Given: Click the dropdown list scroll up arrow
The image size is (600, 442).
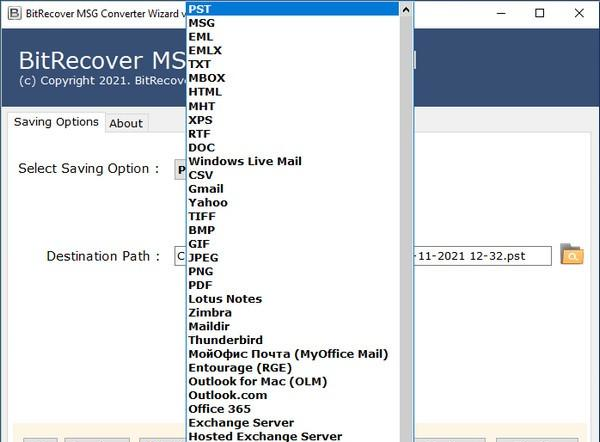Looking at the screenshot, I should pos(406,9).
